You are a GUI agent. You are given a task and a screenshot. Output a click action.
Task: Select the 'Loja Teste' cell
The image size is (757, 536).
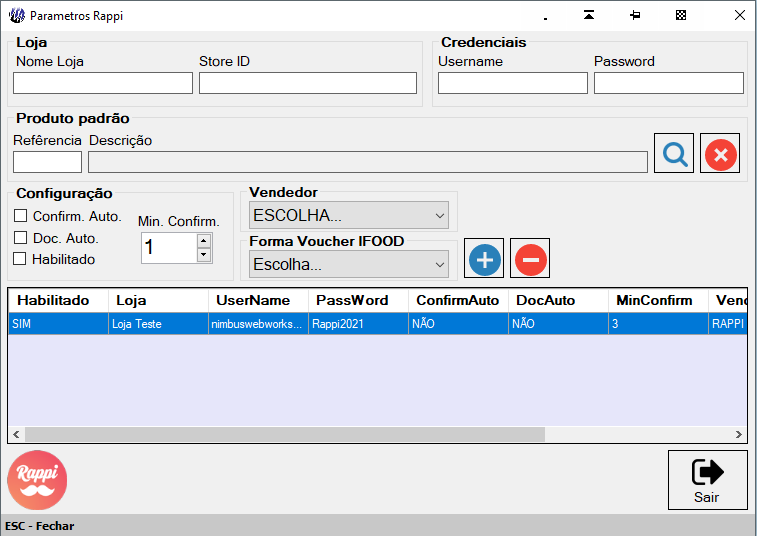(158, 324)
